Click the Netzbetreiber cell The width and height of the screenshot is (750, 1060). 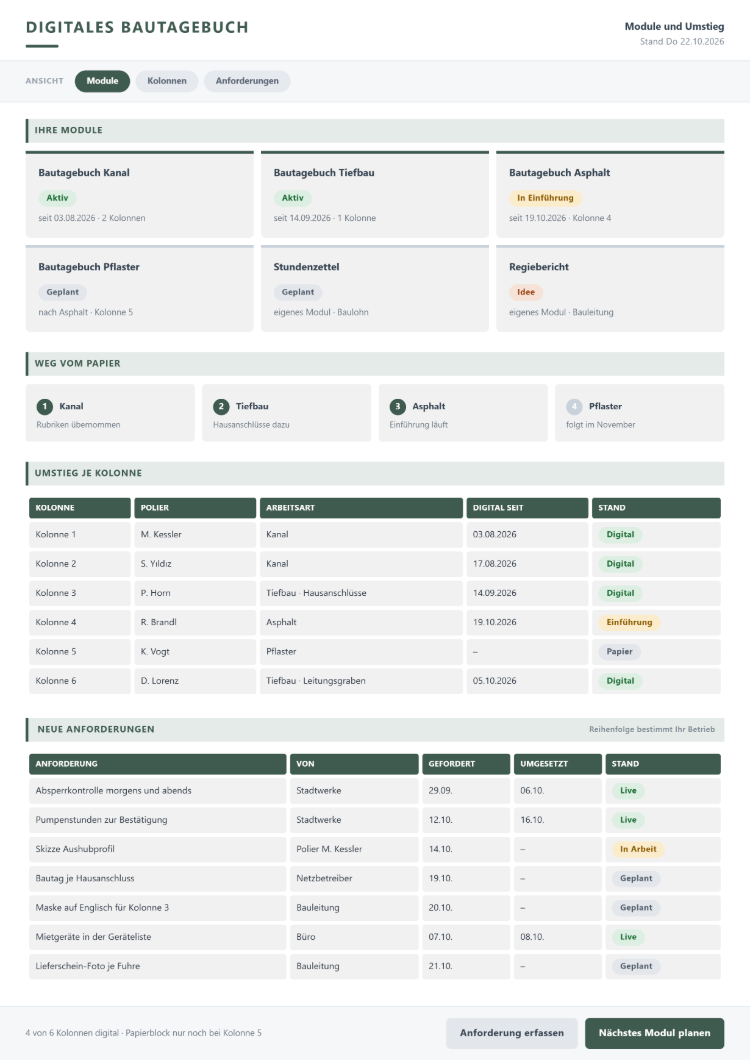pyautogui.click(x=354, y=879)
